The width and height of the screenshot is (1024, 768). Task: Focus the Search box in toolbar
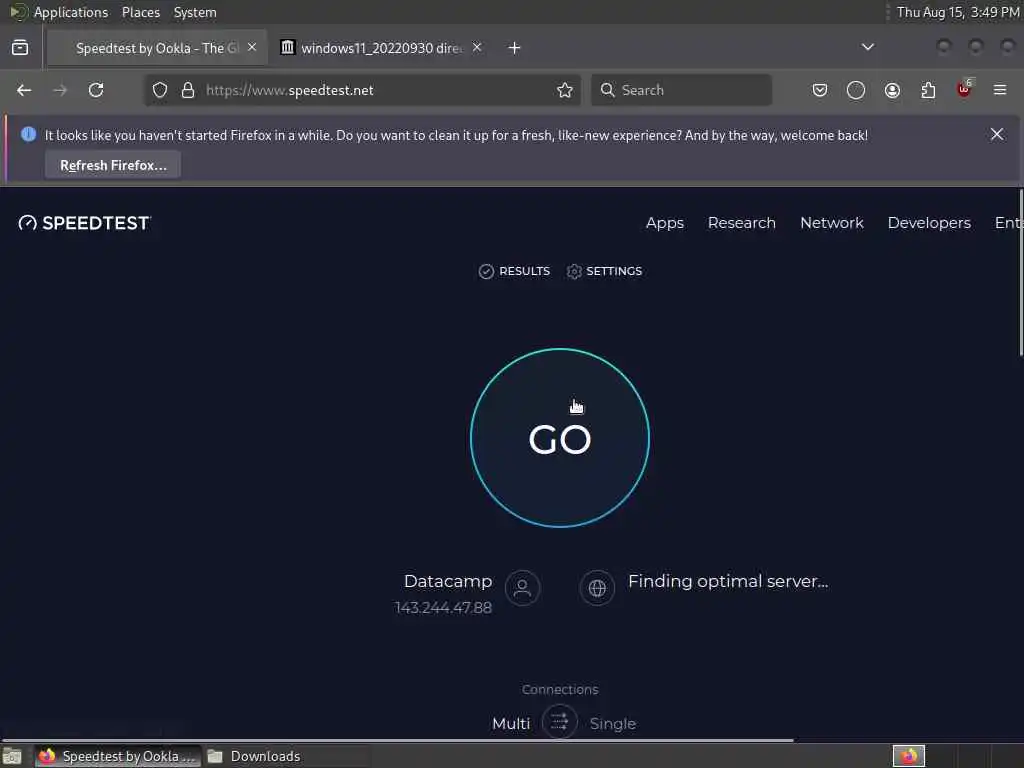point(681,90)
